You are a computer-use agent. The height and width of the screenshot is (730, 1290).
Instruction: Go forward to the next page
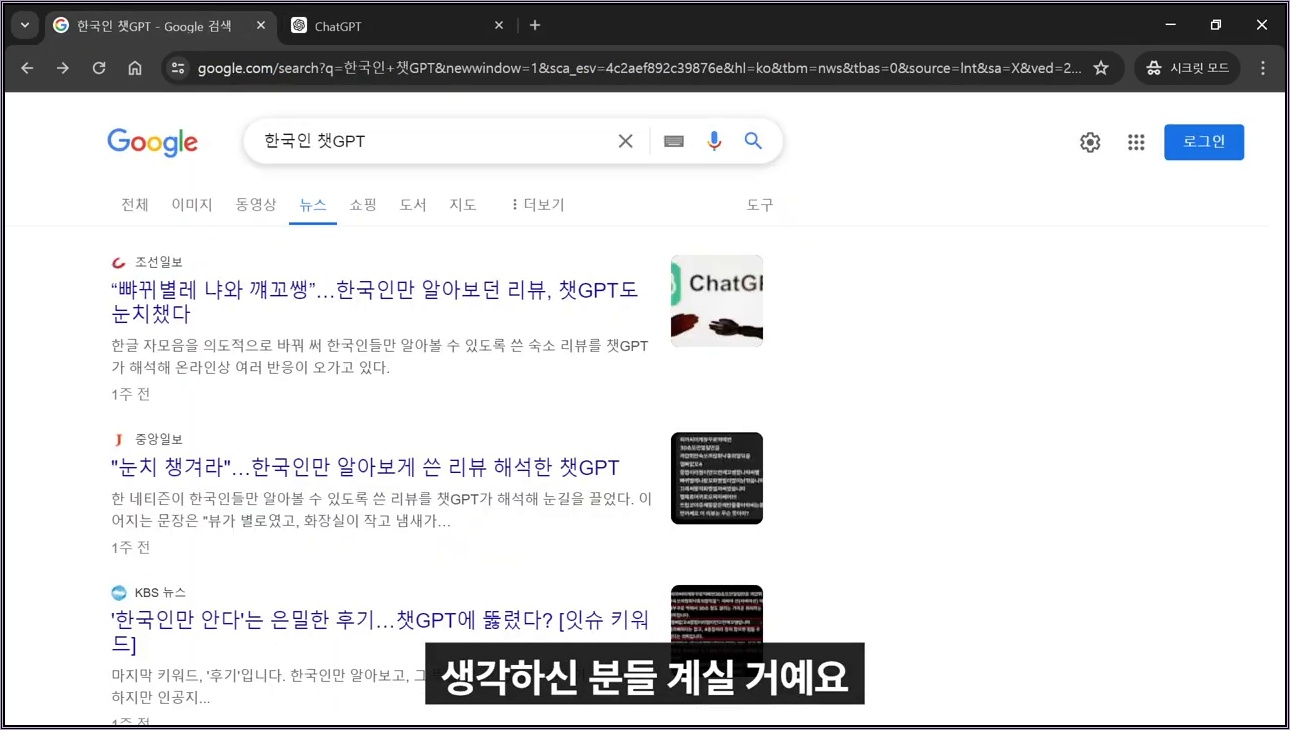pyautogui.click(x=63, y=68)
